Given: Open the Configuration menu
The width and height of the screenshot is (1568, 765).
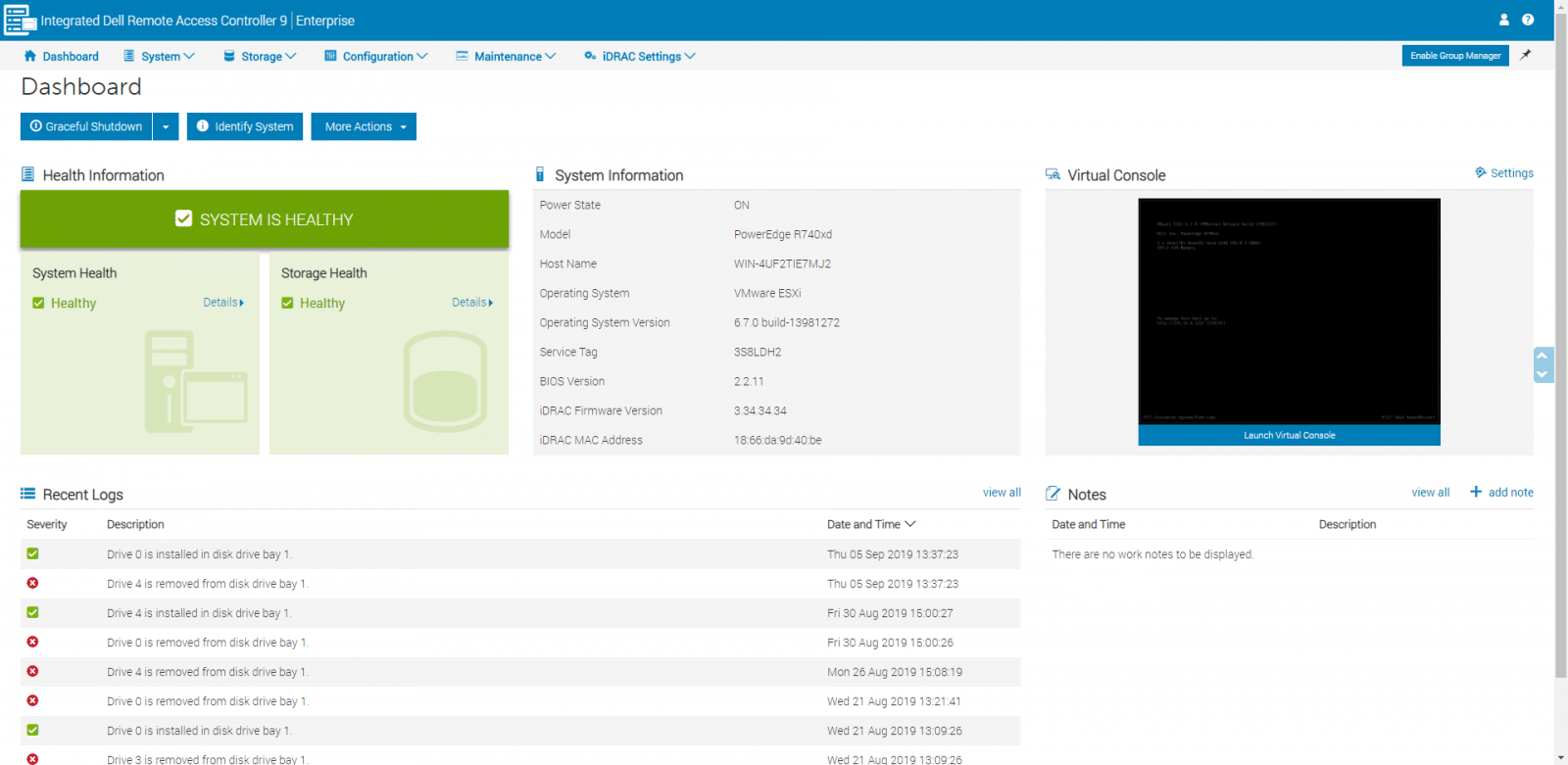Looking at the screenshot, I should (x=376, y=56).
